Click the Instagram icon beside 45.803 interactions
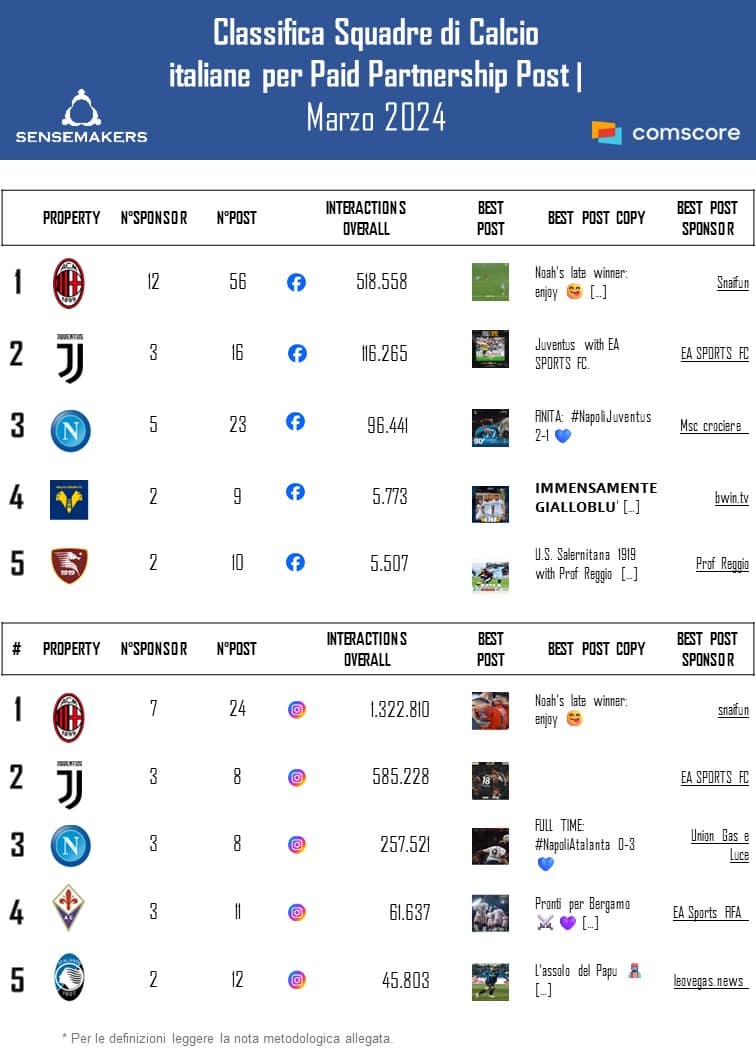 click(x=297, y=980)
